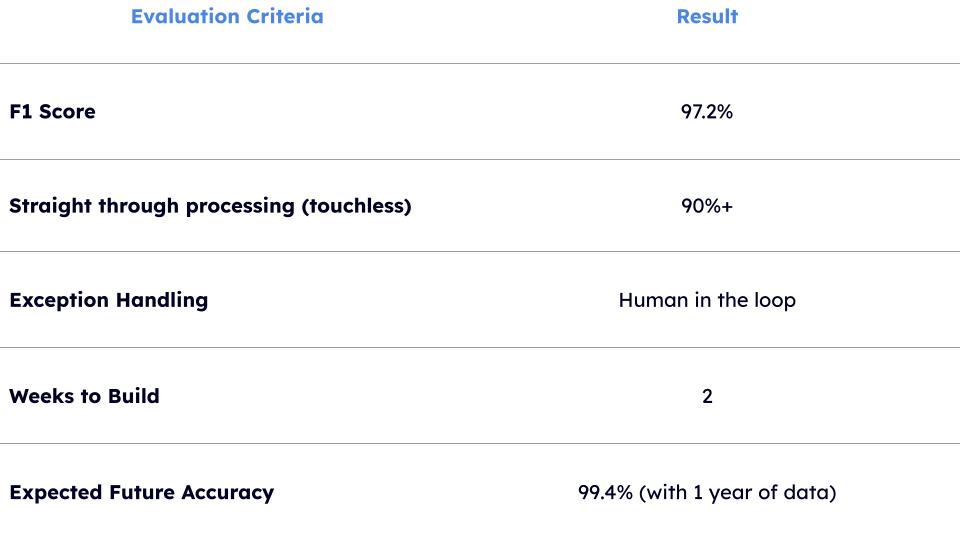
Task: Select the Exception Handling row label
Action: 108,300
